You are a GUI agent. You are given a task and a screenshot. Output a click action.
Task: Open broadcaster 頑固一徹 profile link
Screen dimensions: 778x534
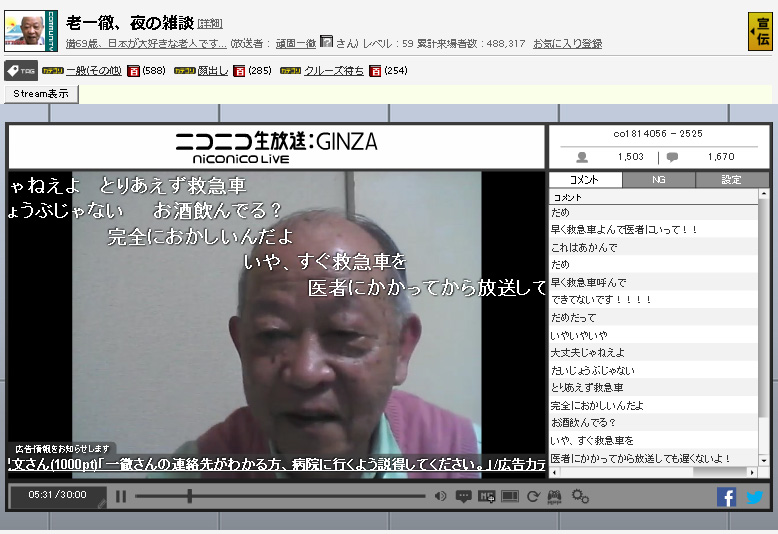(296, 44)
